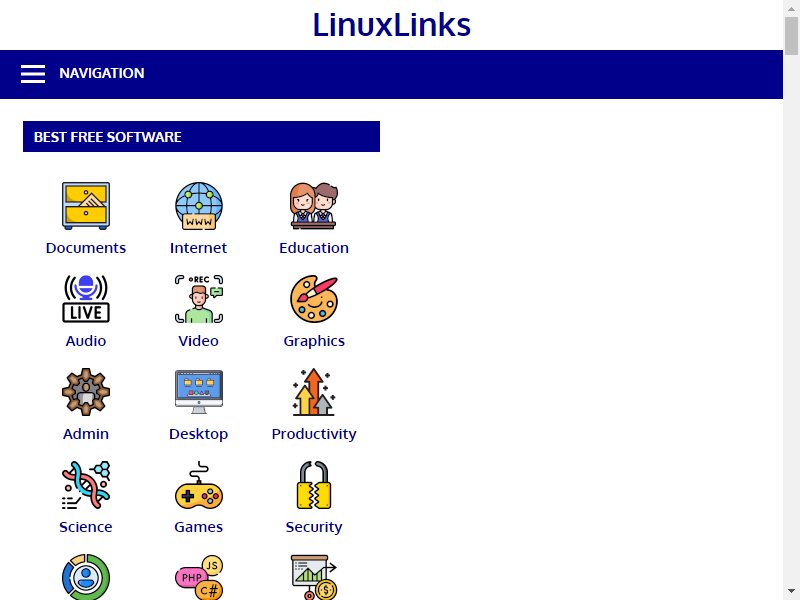
Task: Open the Documents category link
Action: click(x=86, y=248)
